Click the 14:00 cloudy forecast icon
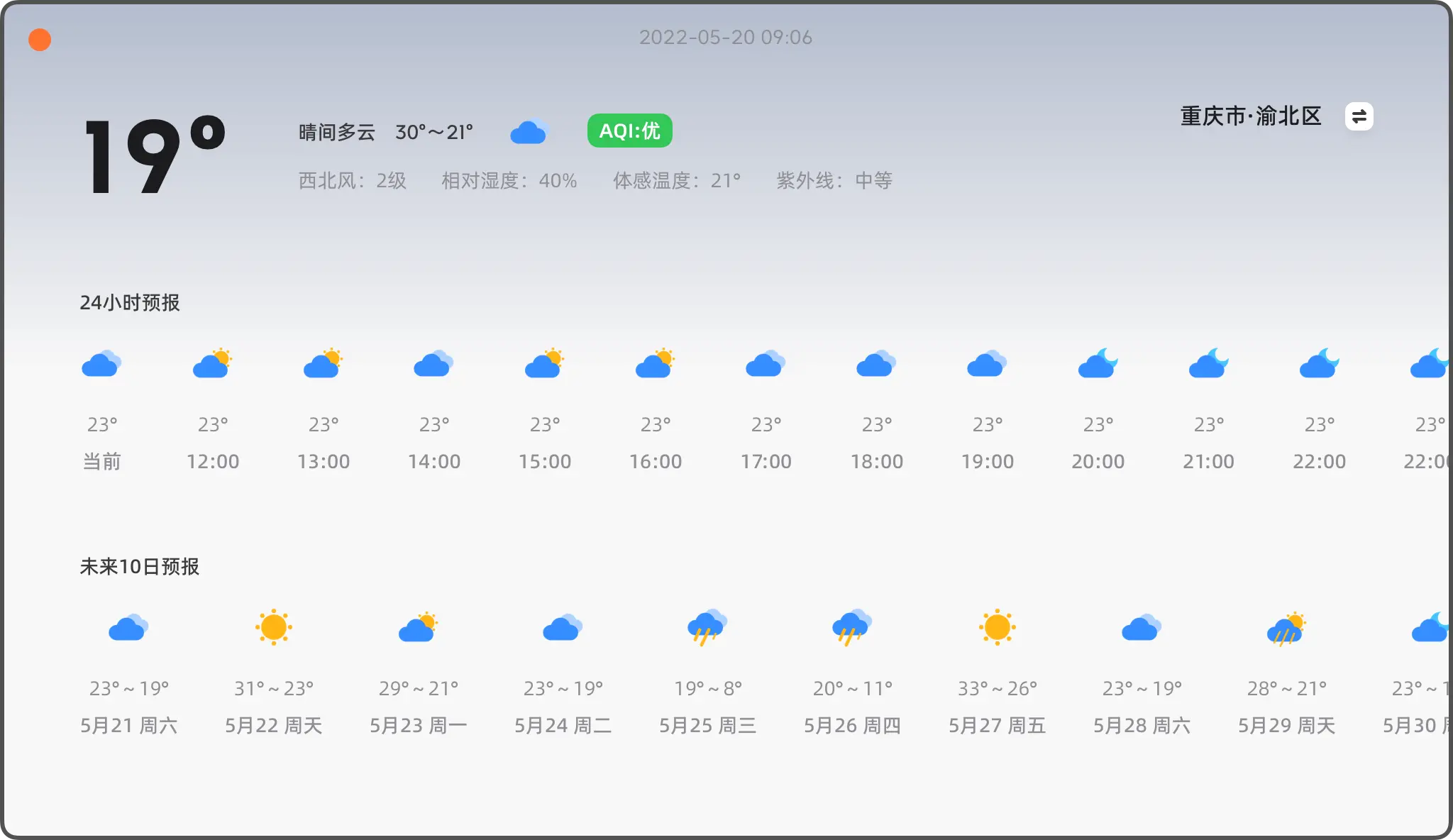Image resolution: width=1453 pixels, height=840 pixels. [x=433, y=364]
